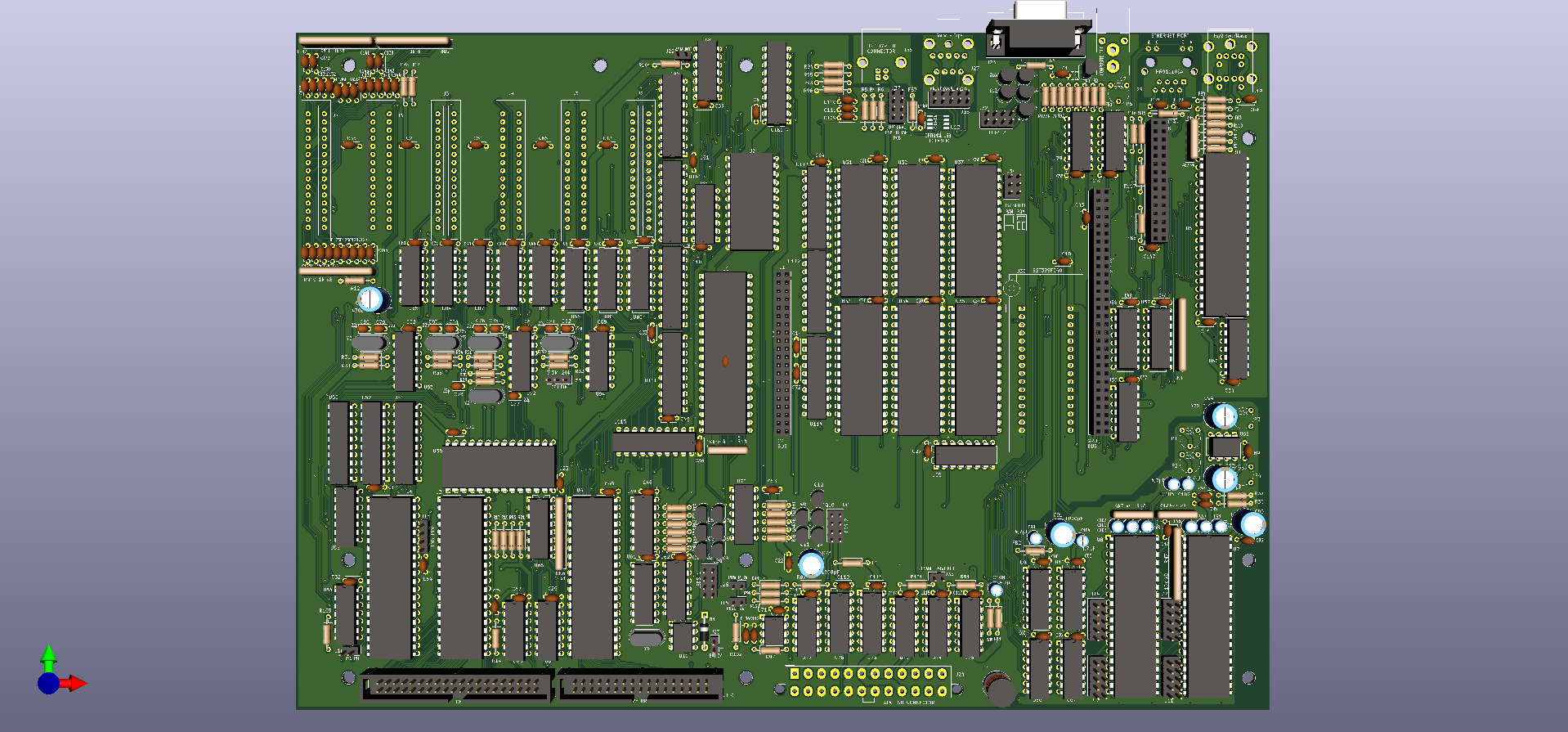
Task: Click the CONNECTOR silkscreen label at the board's top
Action: pyautogui.click(x=881, y=52)
